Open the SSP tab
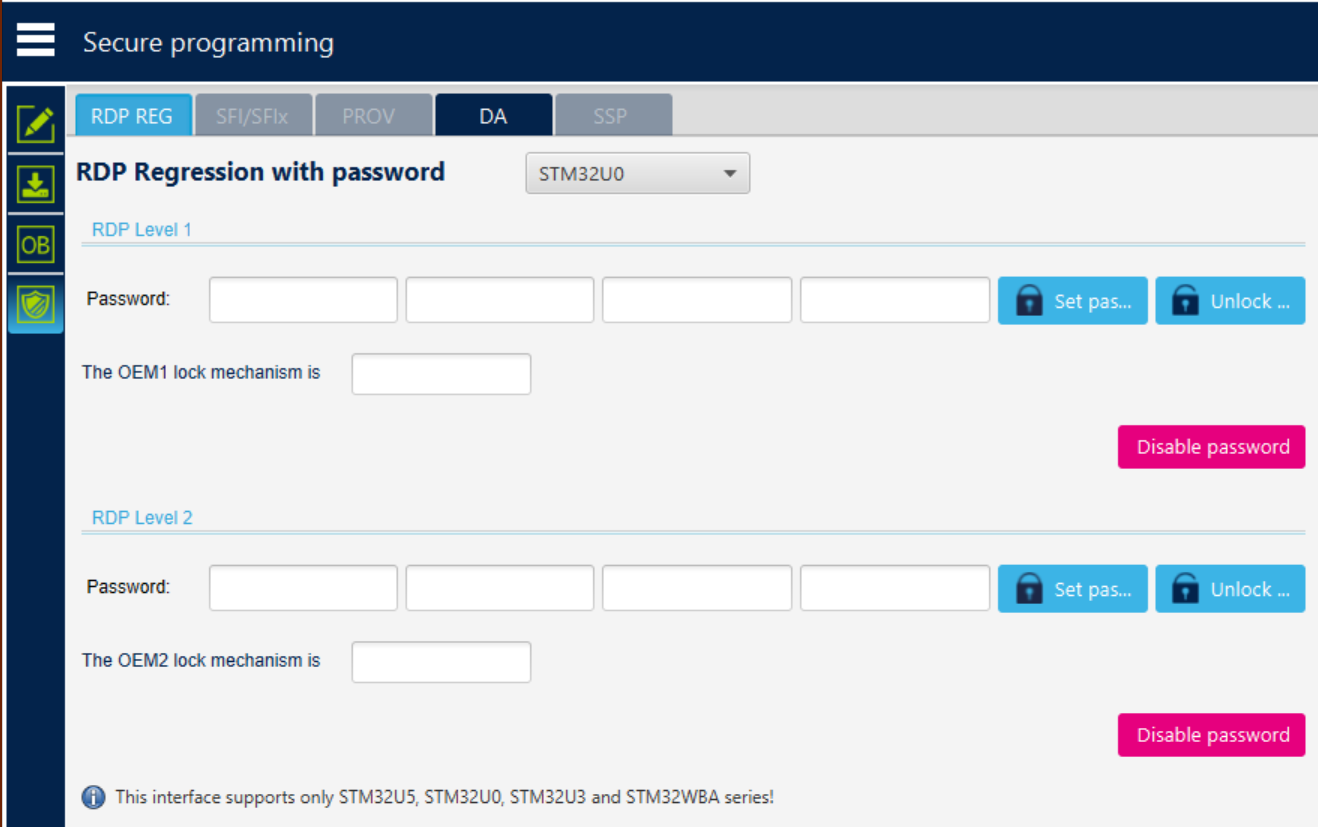Screen dimensions: 1318x827 613,114
